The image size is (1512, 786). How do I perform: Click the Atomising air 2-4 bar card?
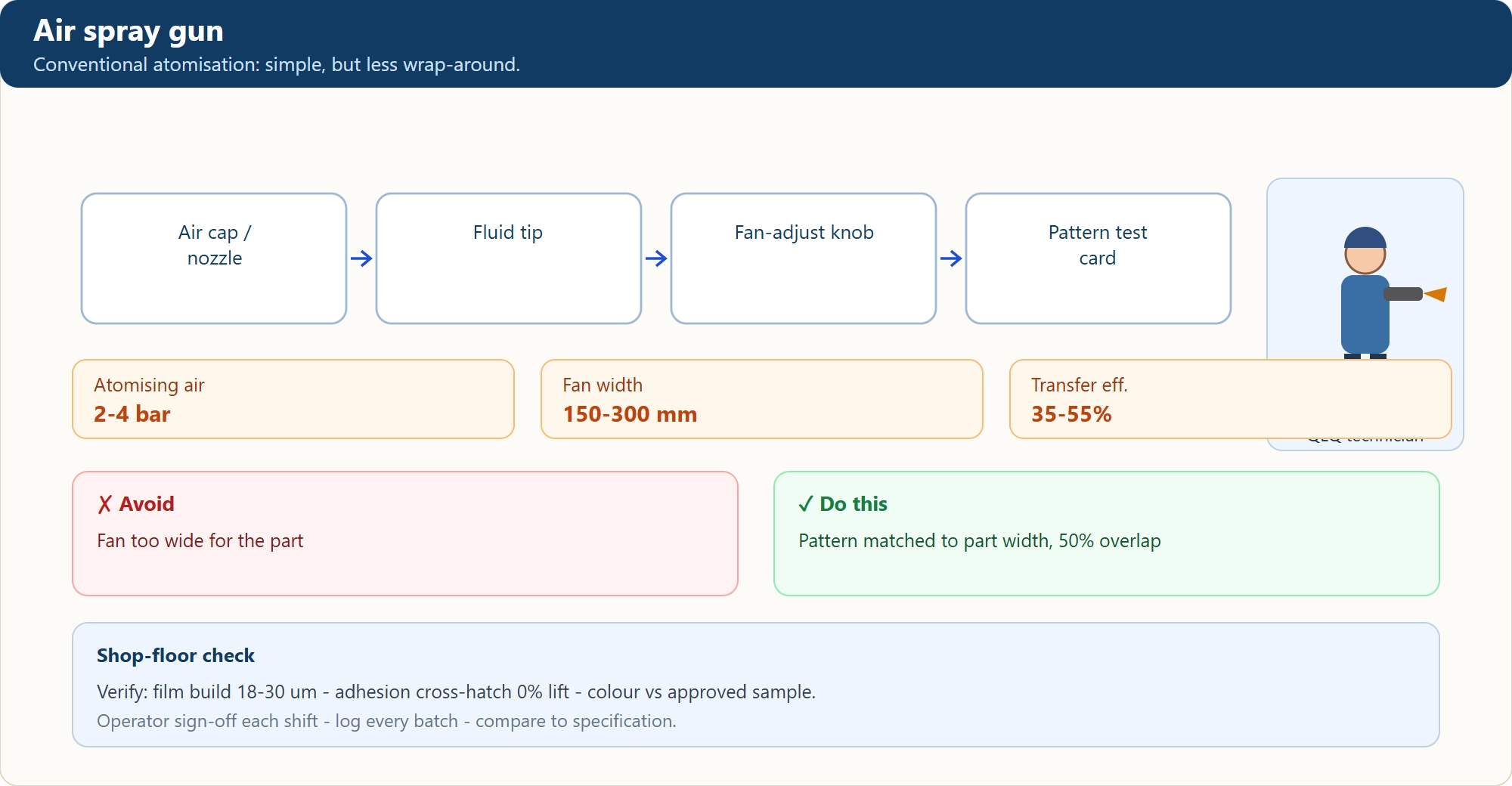coord(293,399)
